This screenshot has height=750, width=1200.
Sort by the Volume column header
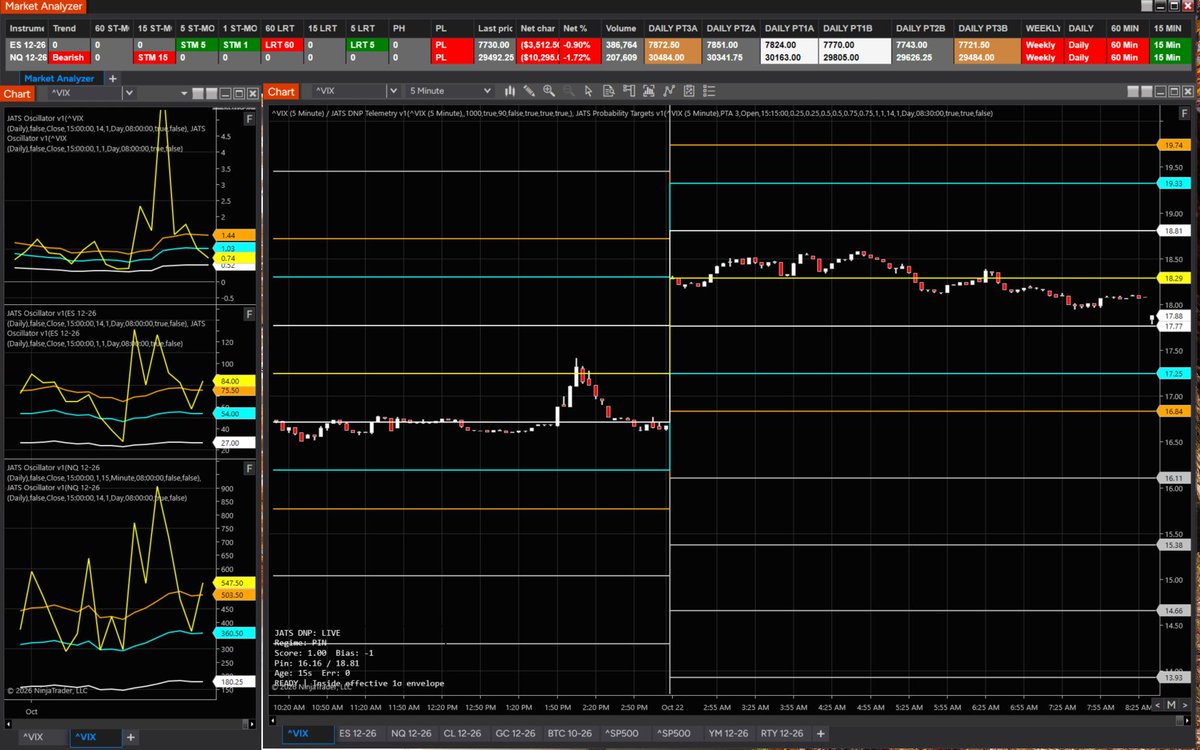[x=621, y=29]
